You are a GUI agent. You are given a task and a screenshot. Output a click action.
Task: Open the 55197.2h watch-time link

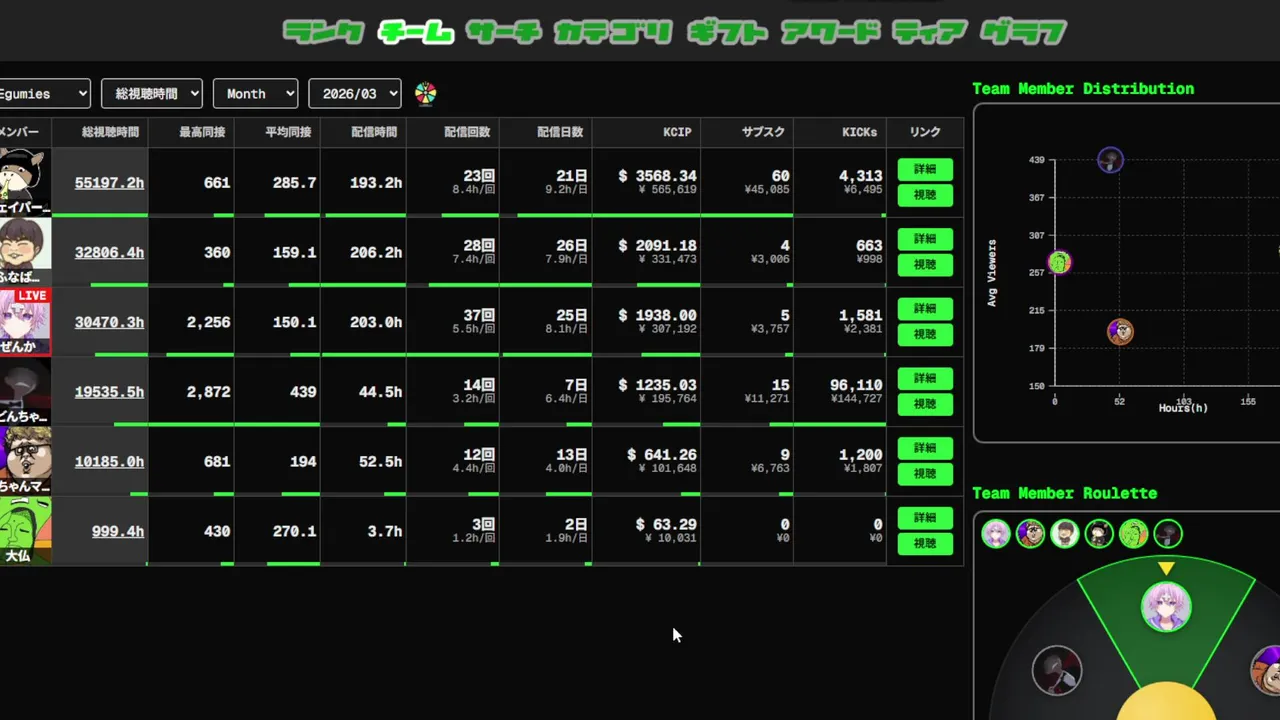click(x=109, y=183)
